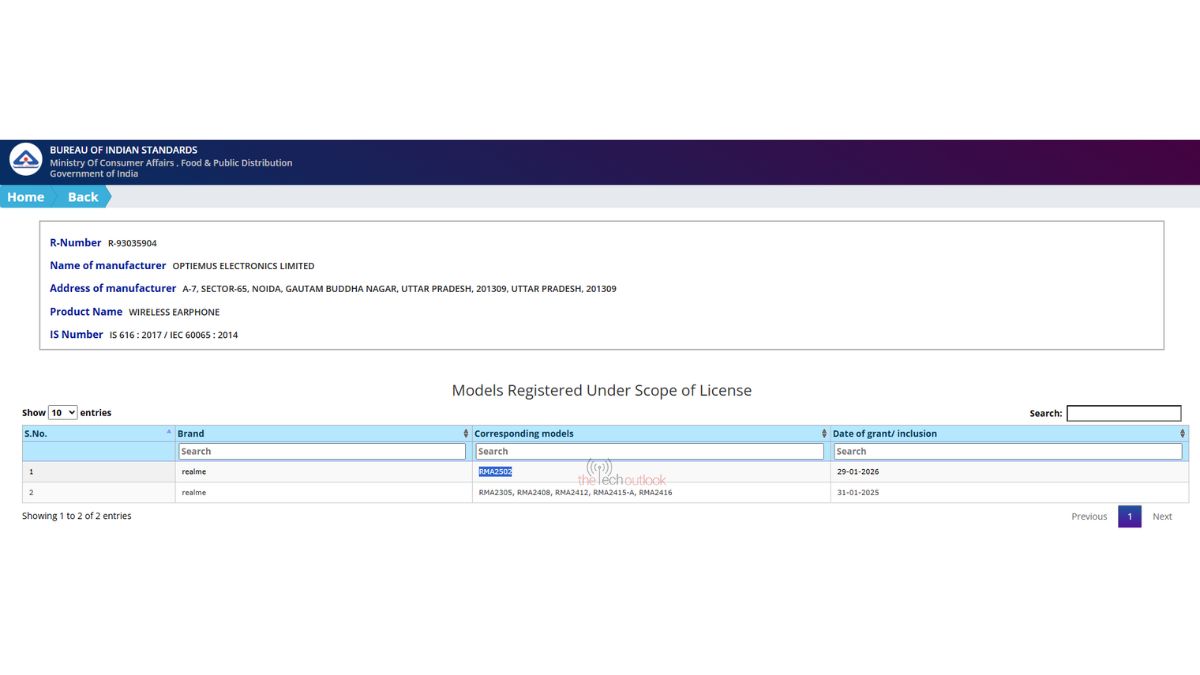1200x675 pixels.
Task: Select the realme brand cell in row 1
Action: (x=194, y=472)
